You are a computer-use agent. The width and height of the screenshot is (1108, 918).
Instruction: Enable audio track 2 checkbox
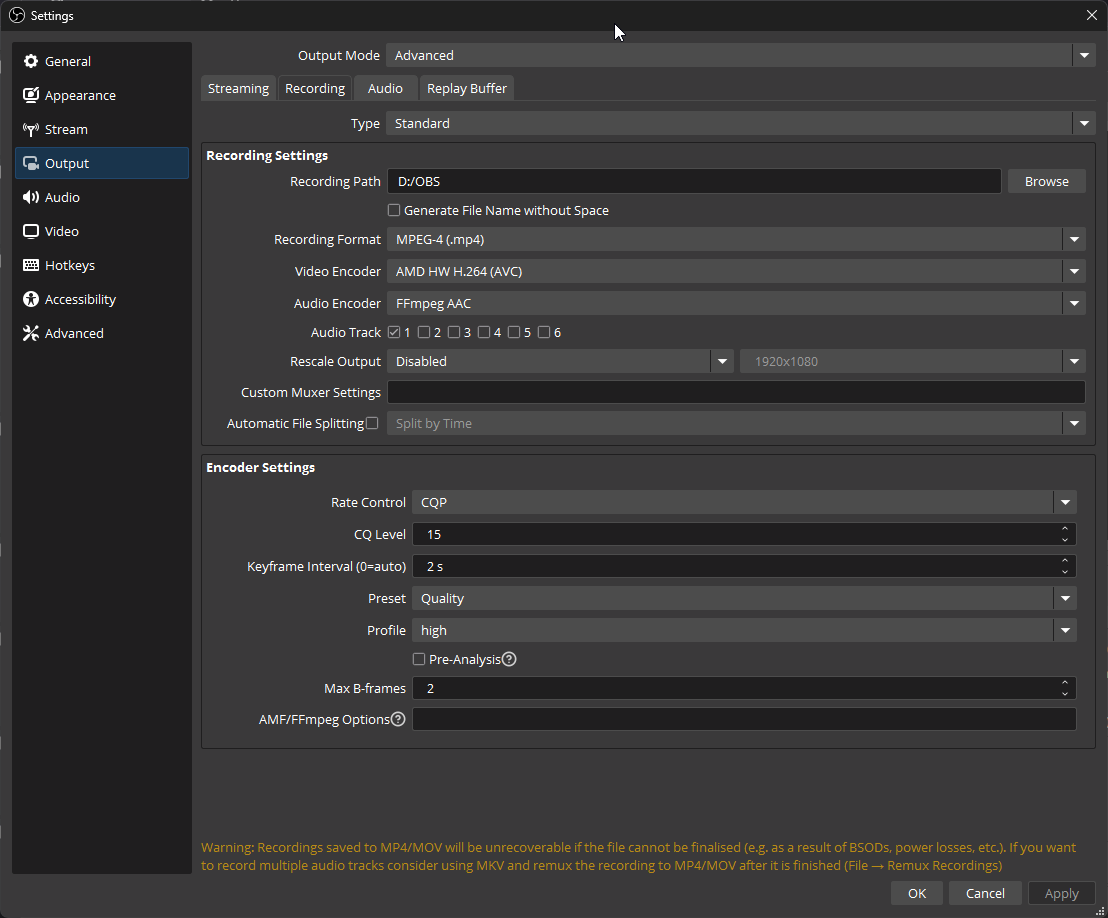coord(424,333)
